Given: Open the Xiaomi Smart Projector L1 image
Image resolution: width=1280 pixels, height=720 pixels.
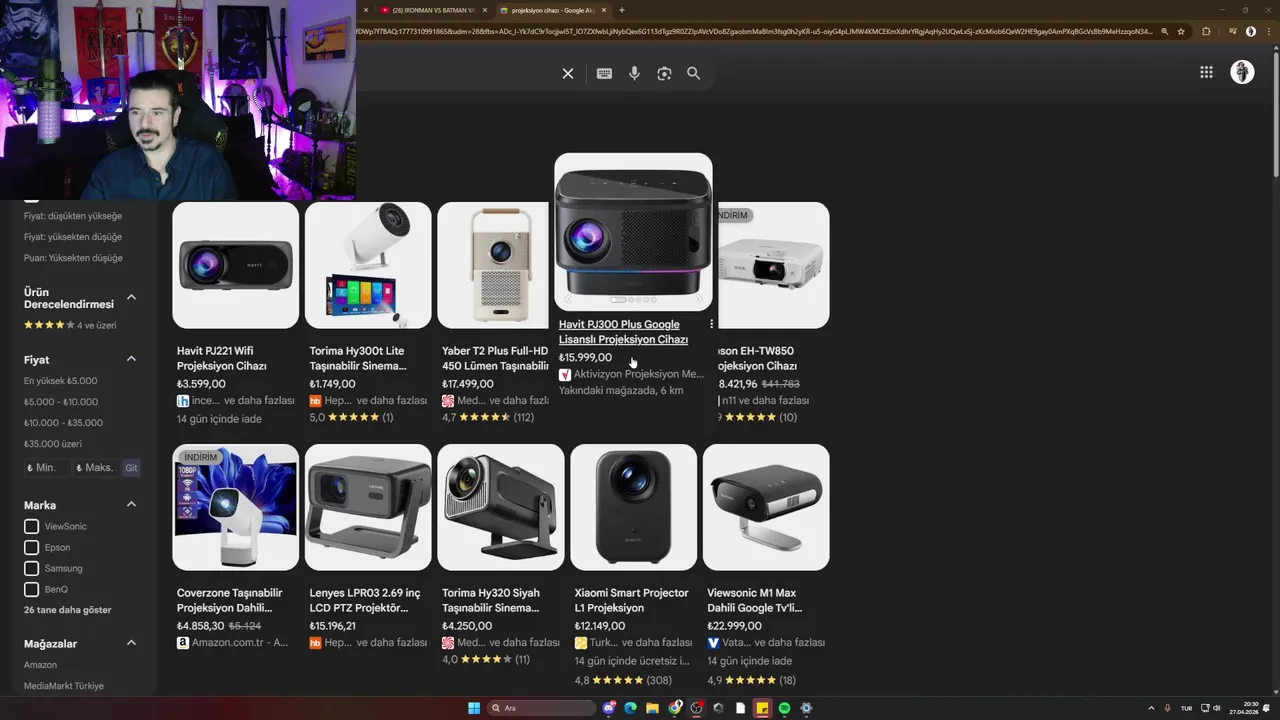Looking at the screenshot, I should click(x=633, y=507).
